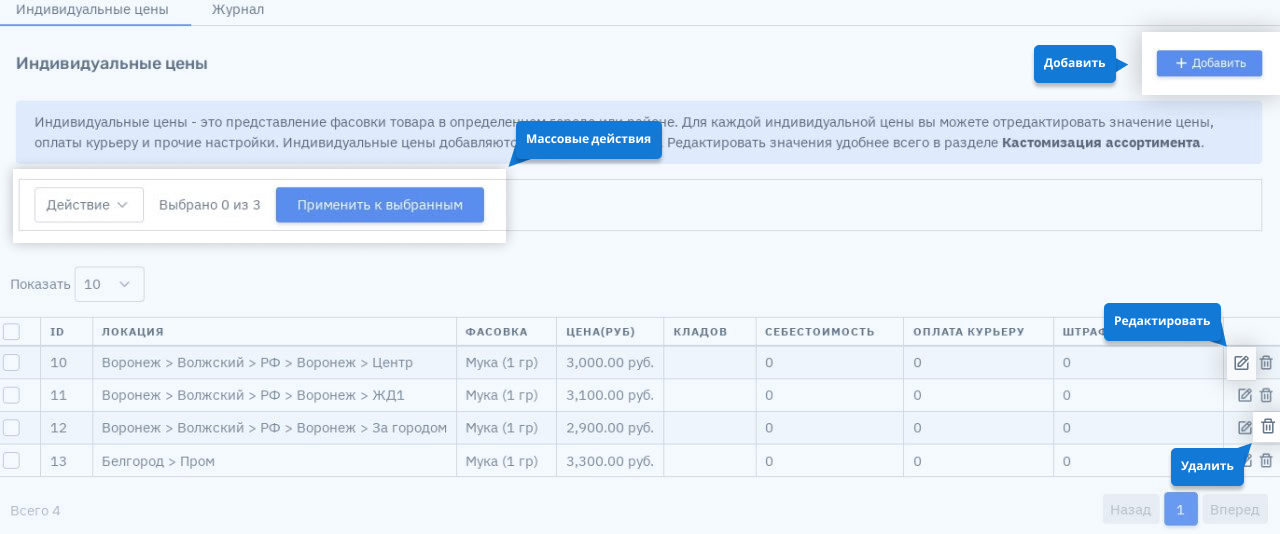Remove the Белгород > Пром row

pyautogui.click(x=1266, y=461)
